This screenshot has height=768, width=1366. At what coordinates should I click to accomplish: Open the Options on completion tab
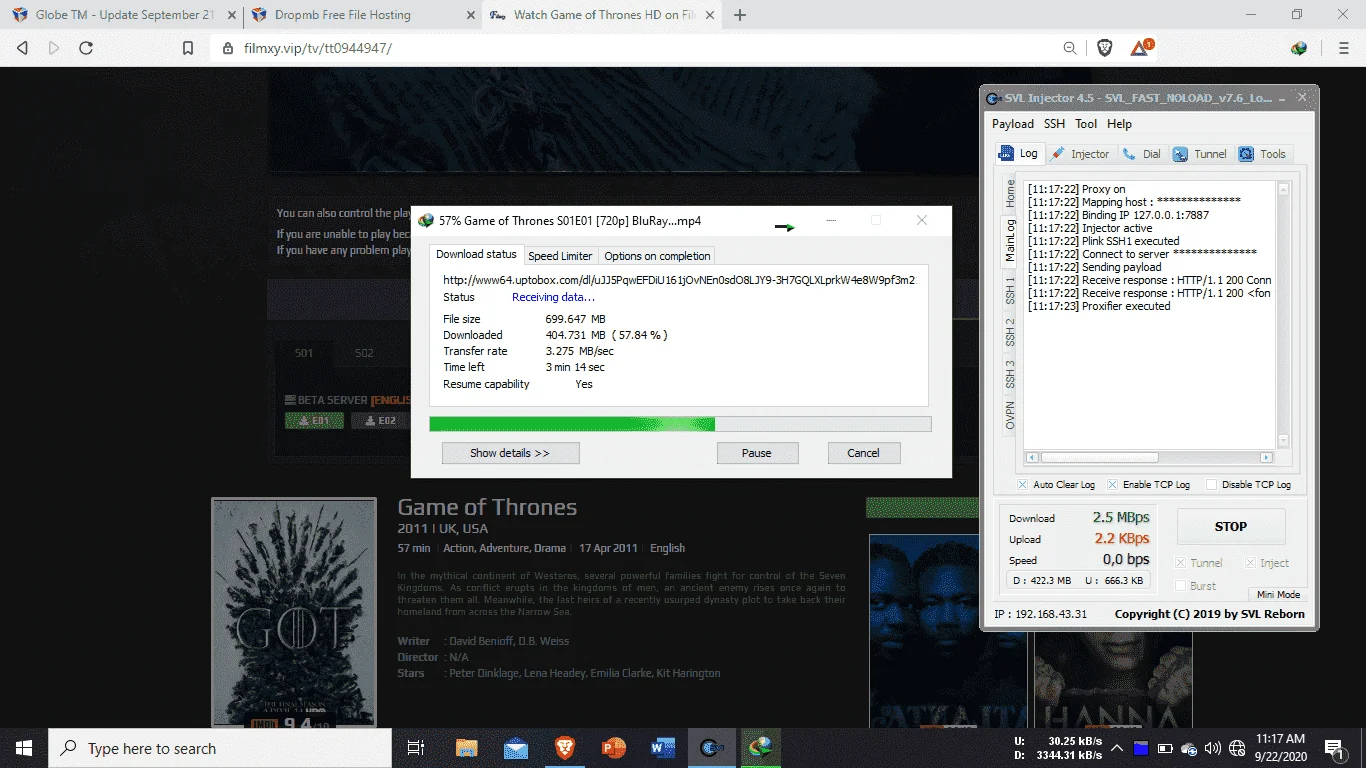(657, 256)
